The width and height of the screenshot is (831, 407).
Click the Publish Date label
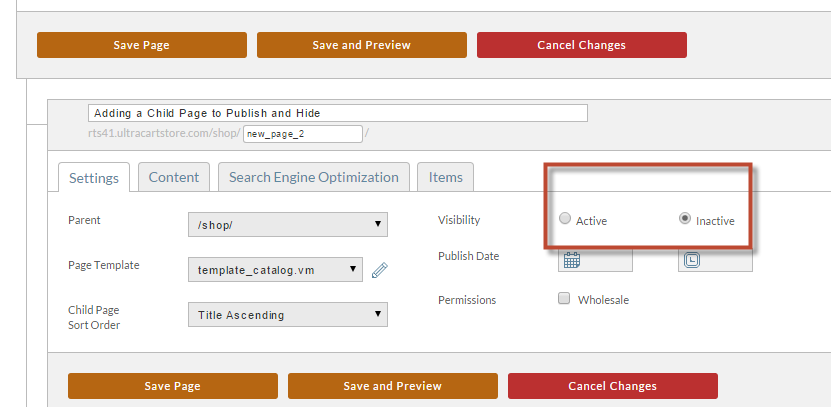point(468,256)
